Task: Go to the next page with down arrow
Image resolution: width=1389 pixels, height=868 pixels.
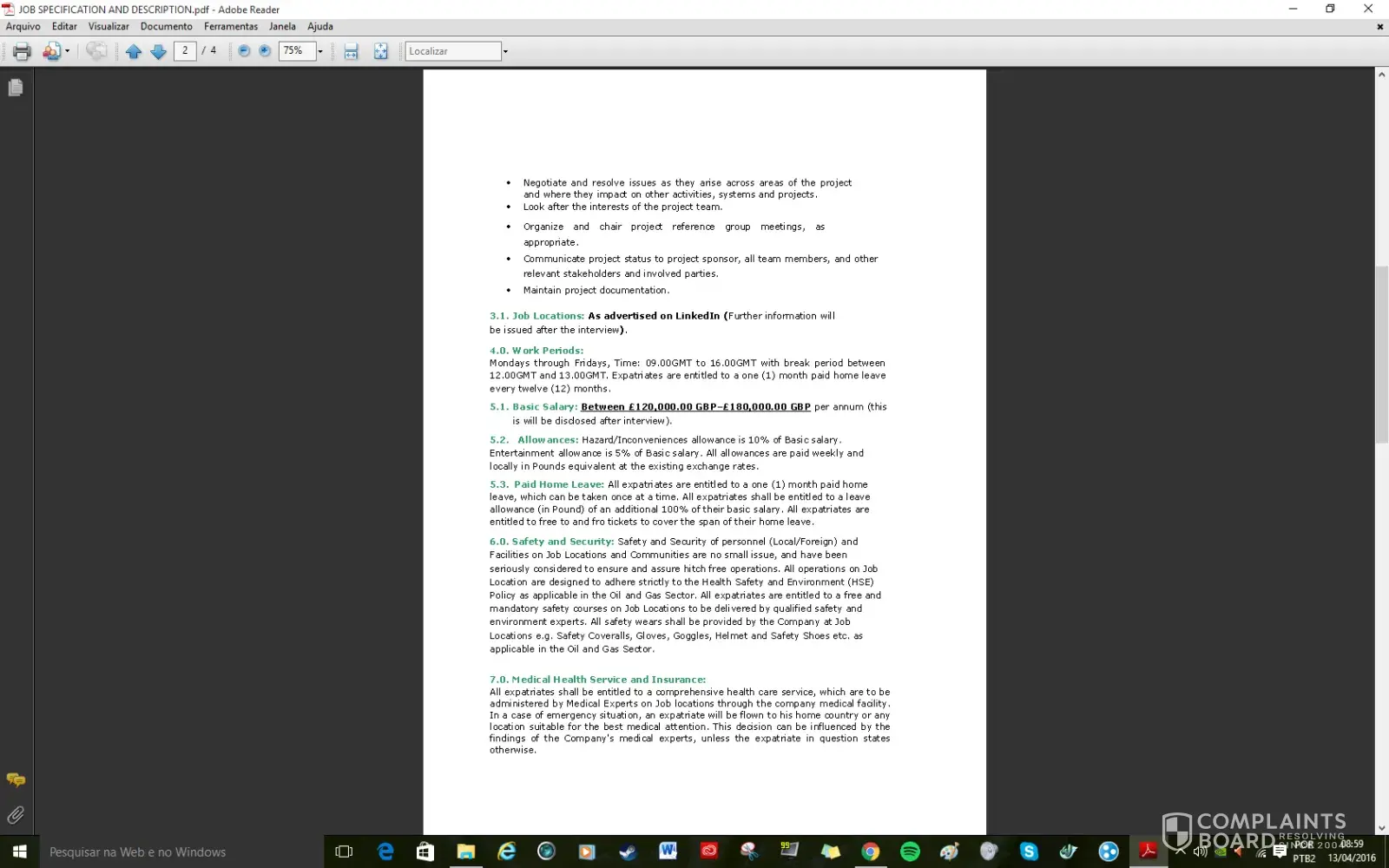Action: (158, 51)
